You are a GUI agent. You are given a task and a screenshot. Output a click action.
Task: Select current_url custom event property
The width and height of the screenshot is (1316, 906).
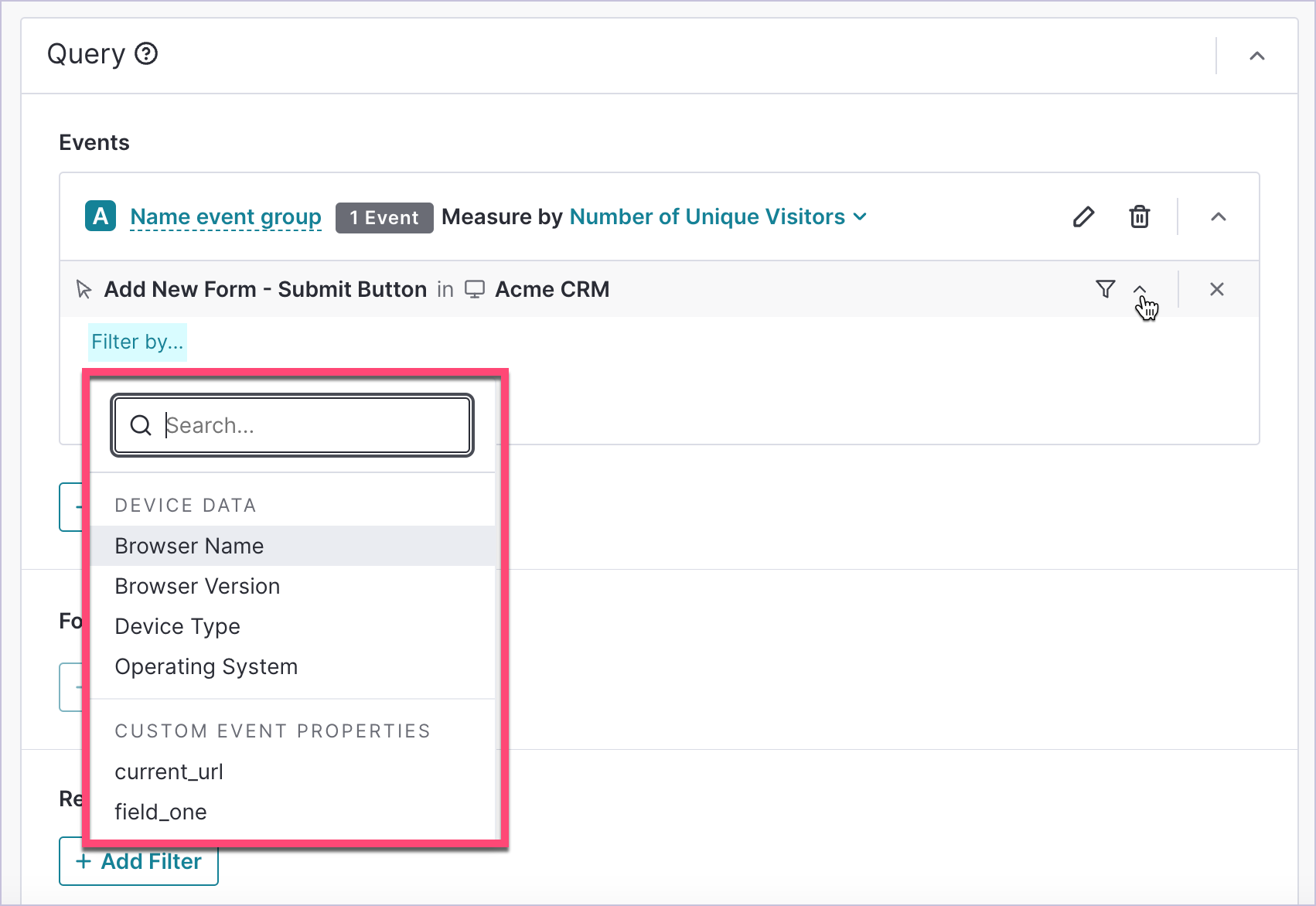[x=169, y=771]
